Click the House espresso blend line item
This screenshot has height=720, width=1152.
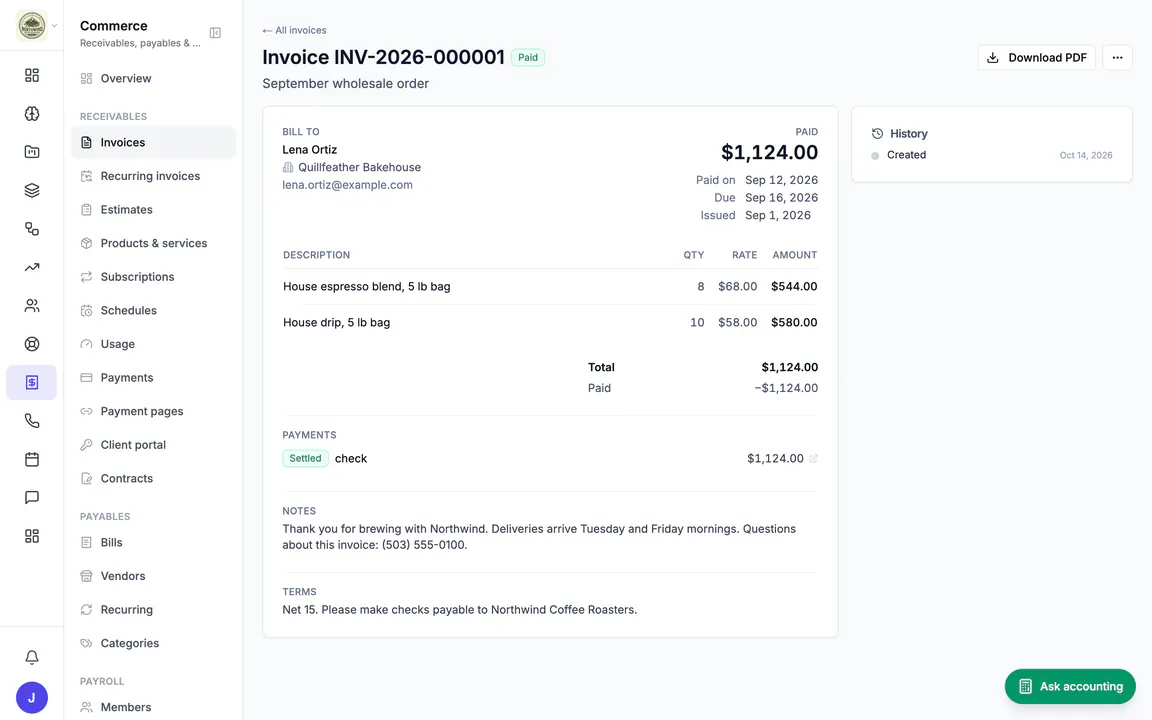tap(367, 287)
